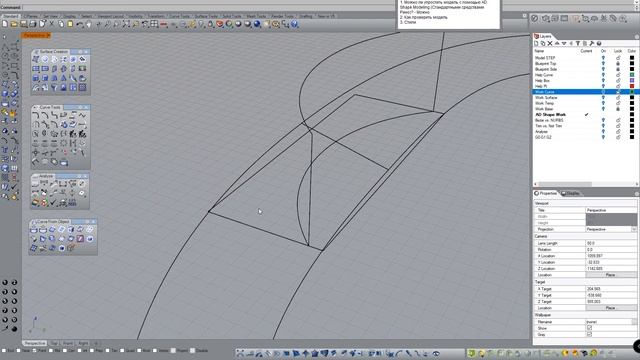The width and height of the screenshot is (640, 360).
Task: Click the Layers panel help icon
Action: pyautogui.click(x=599, y=43)
